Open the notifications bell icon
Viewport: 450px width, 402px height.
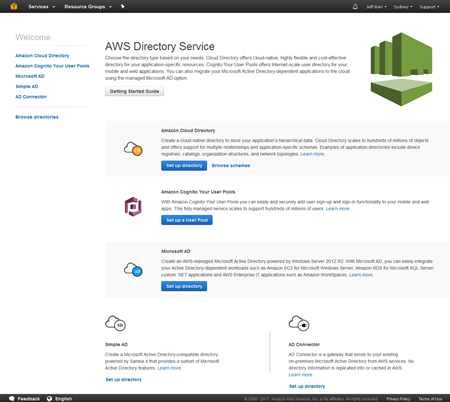pos(355,7)
